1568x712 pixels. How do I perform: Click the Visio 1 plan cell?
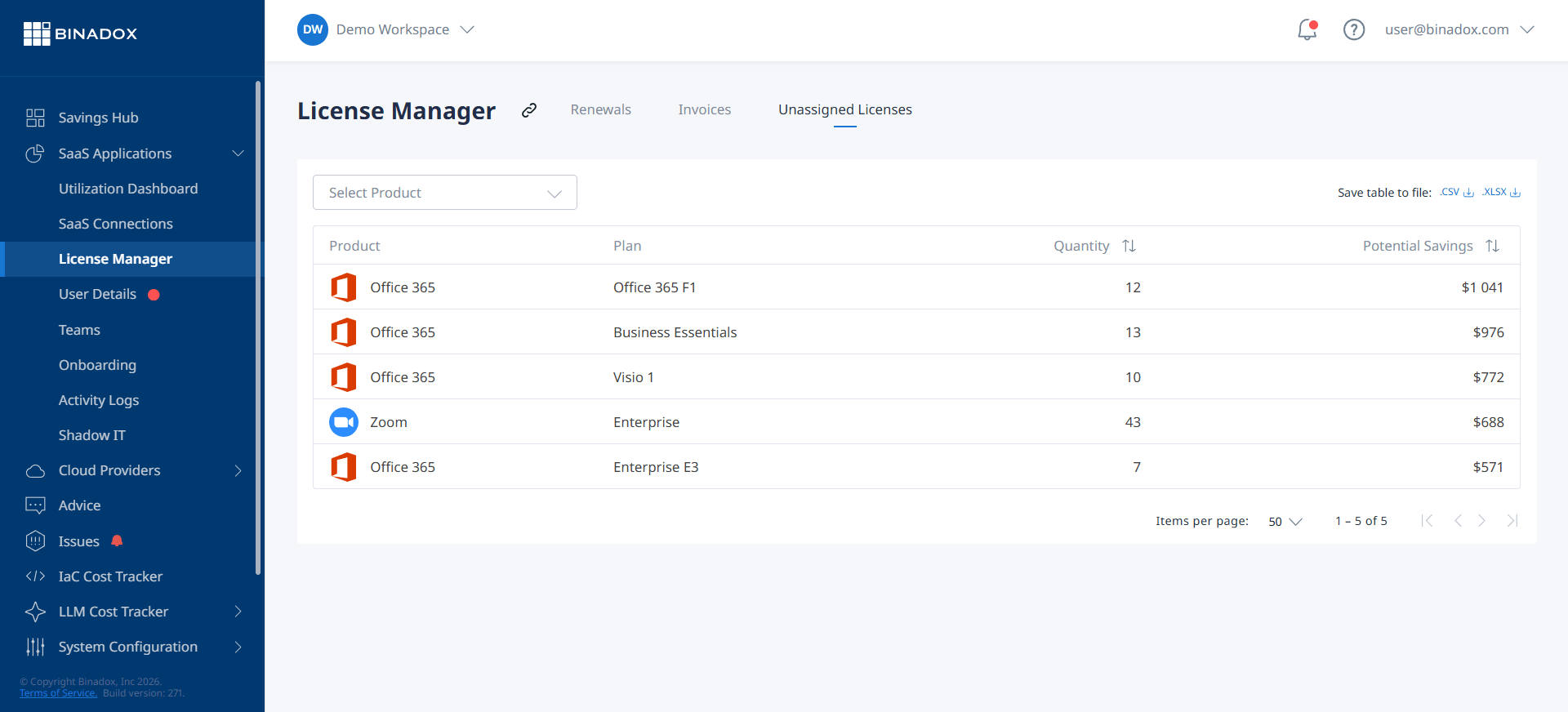[x=634, y=377]
